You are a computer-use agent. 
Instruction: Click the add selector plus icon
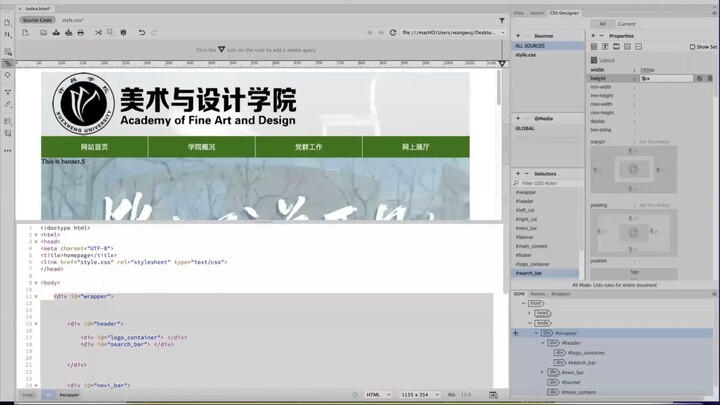click(517, 173)
